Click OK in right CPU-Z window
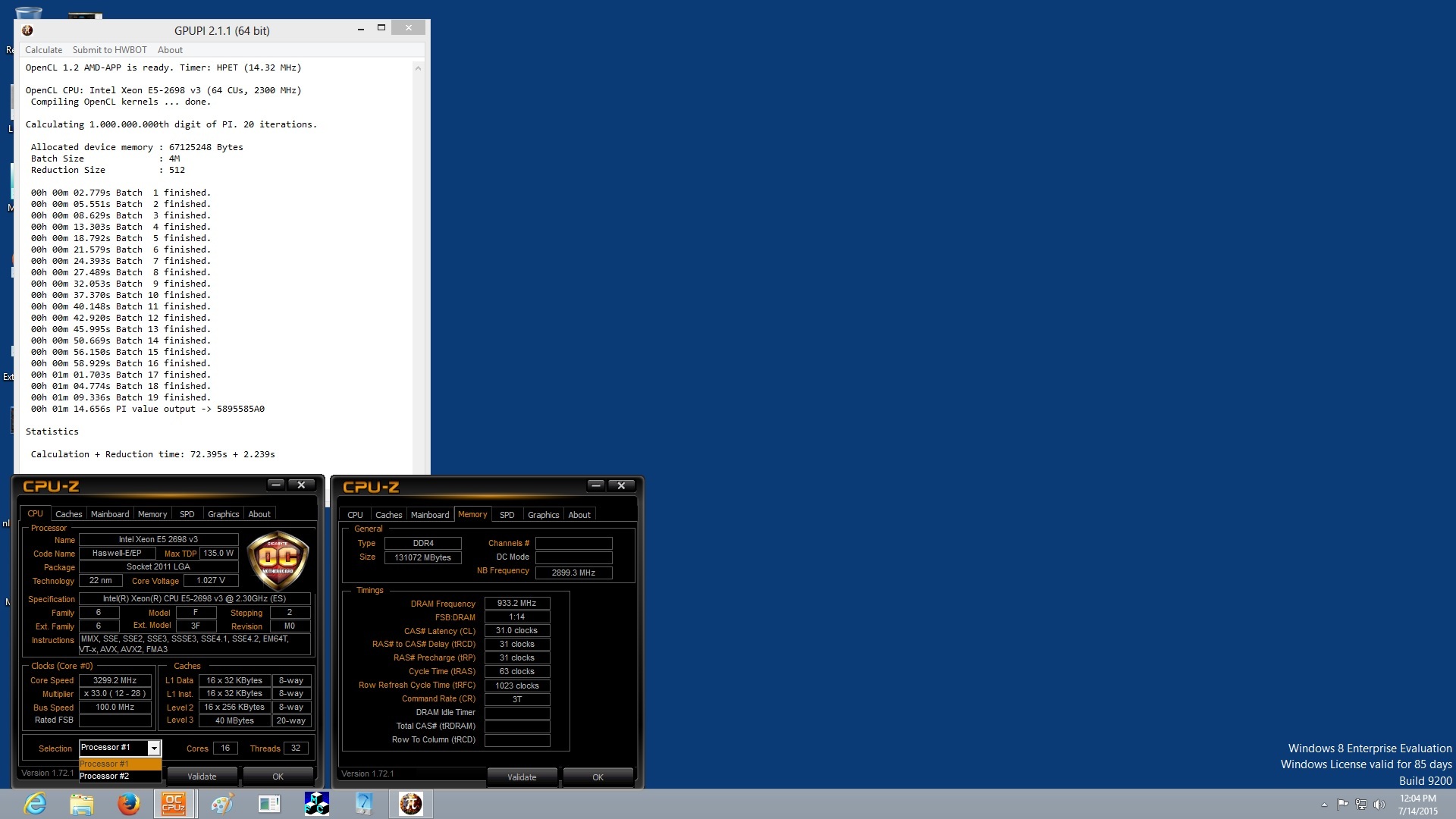The image size is (1456, 819). pos(598,777)
